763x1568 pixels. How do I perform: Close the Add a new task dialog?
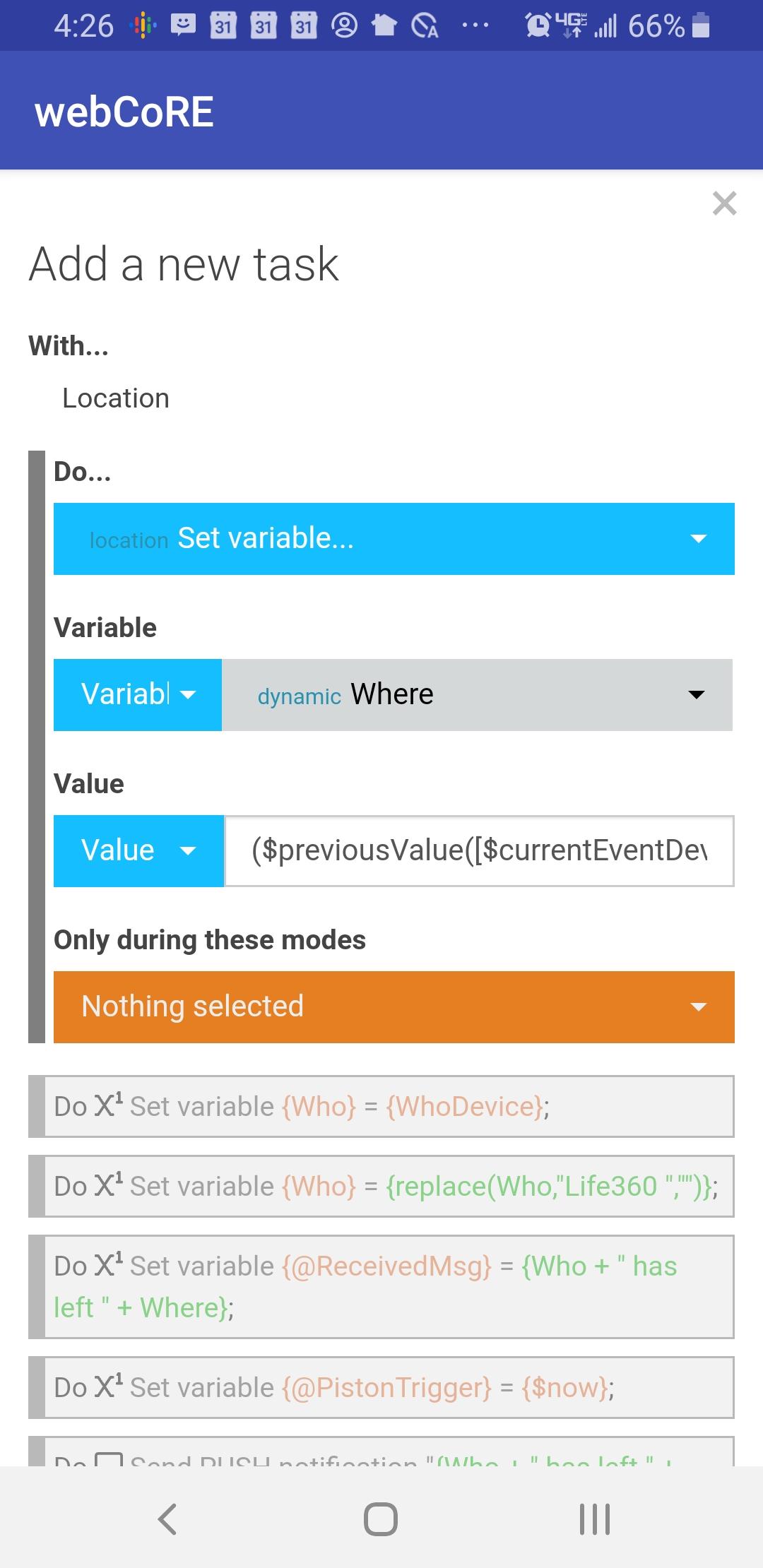tap(724, 203)
